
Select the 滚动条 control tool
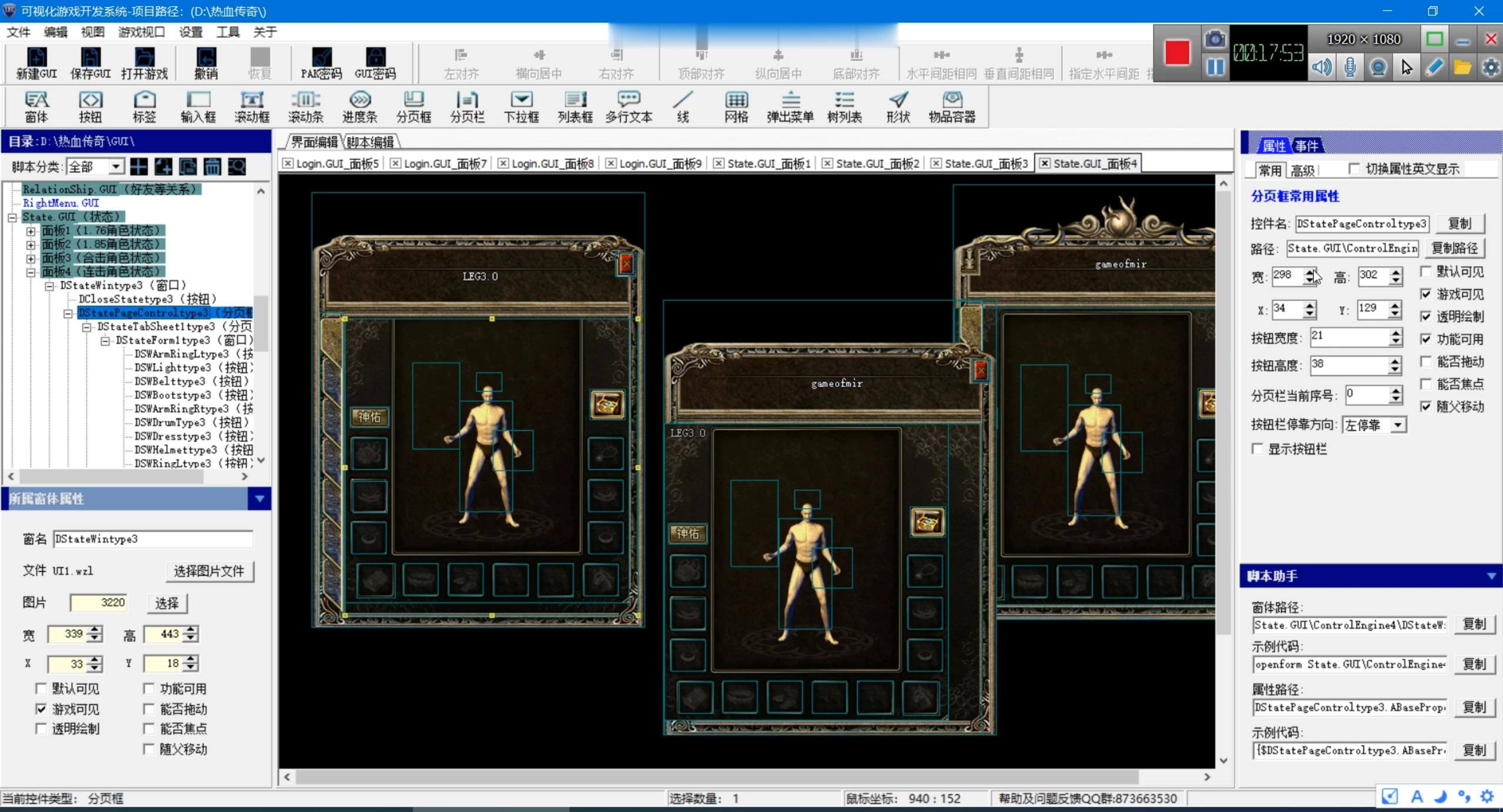306,106
